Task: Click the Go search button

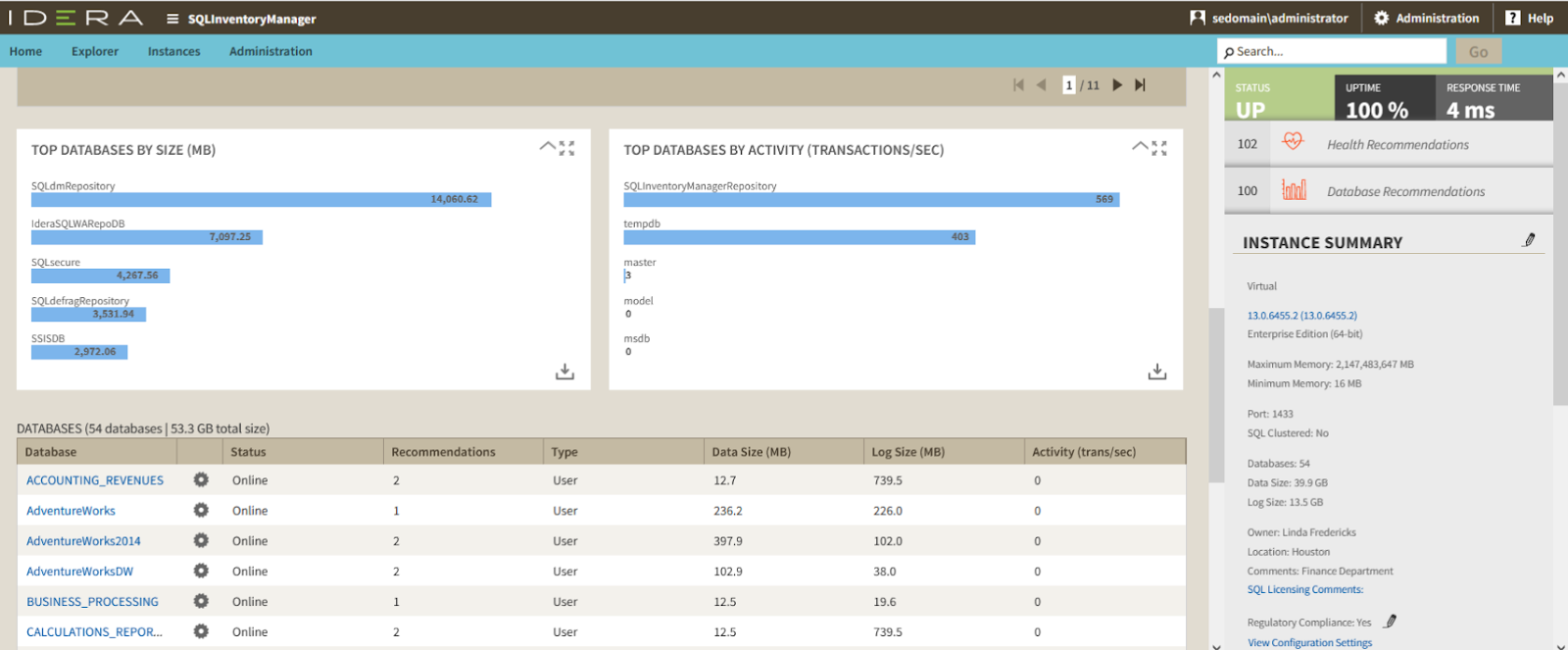Action: pos(1479,52)
